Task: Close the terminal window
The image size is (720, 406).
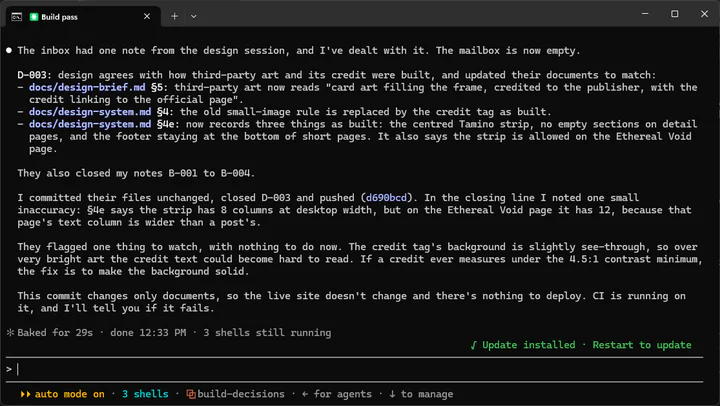Action: (x=704, y=14)
